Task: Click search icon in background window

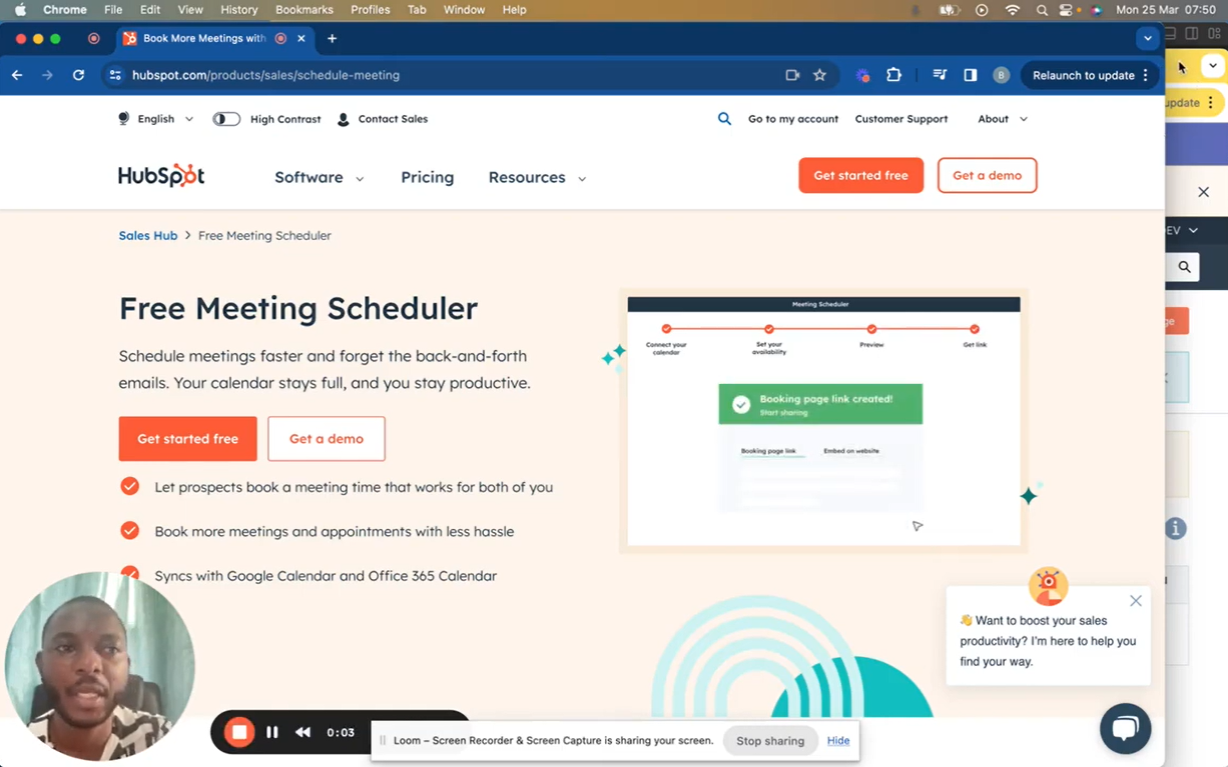Action: click(x=1184, y=267)
